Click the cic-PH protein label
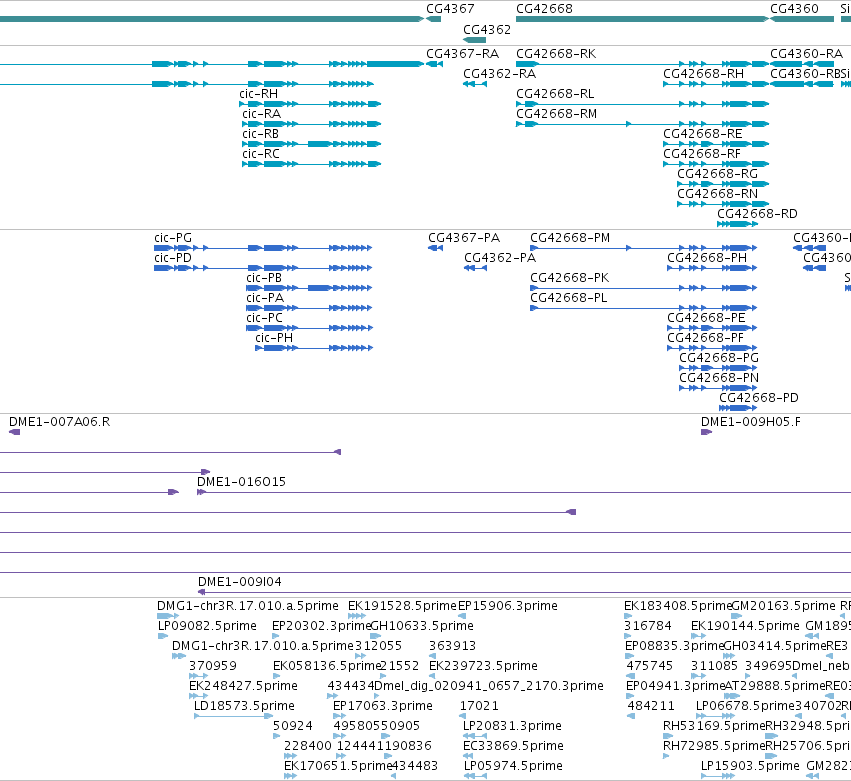The image size is (851, 781). [x=274, y=338]
